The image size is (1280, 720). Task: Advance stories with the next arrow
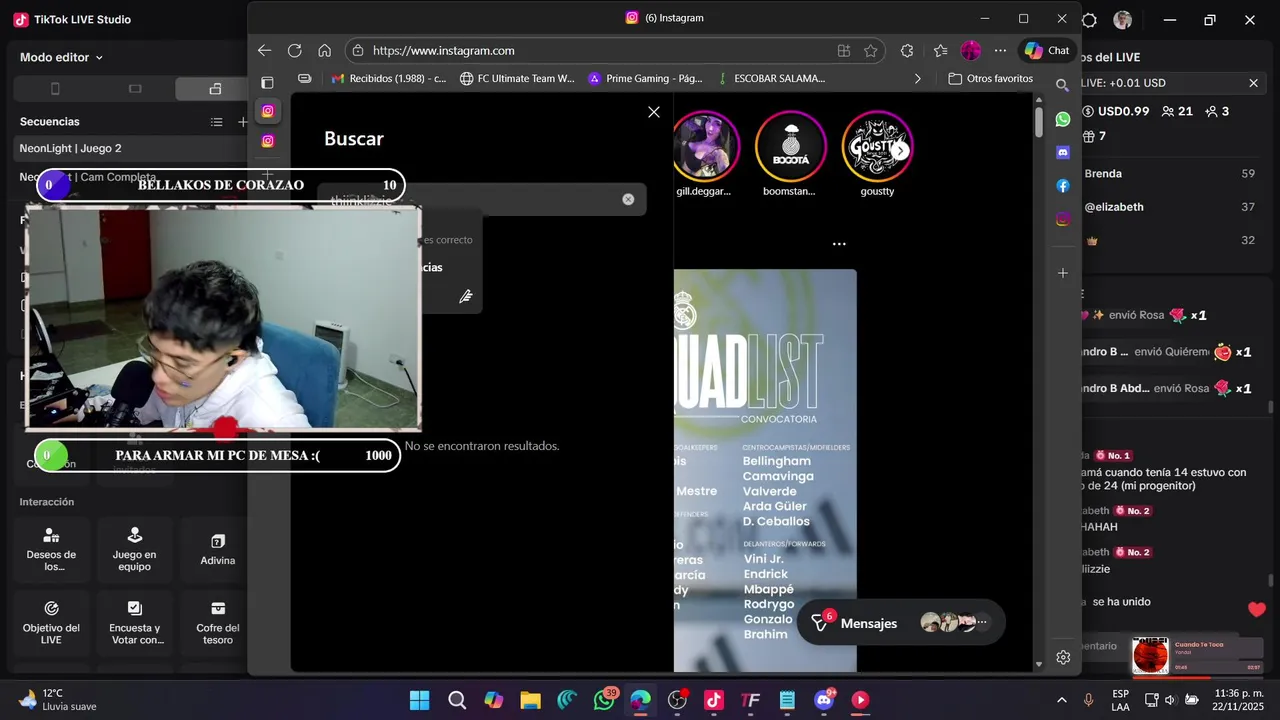pyautogui.click(x=901, y=150)
